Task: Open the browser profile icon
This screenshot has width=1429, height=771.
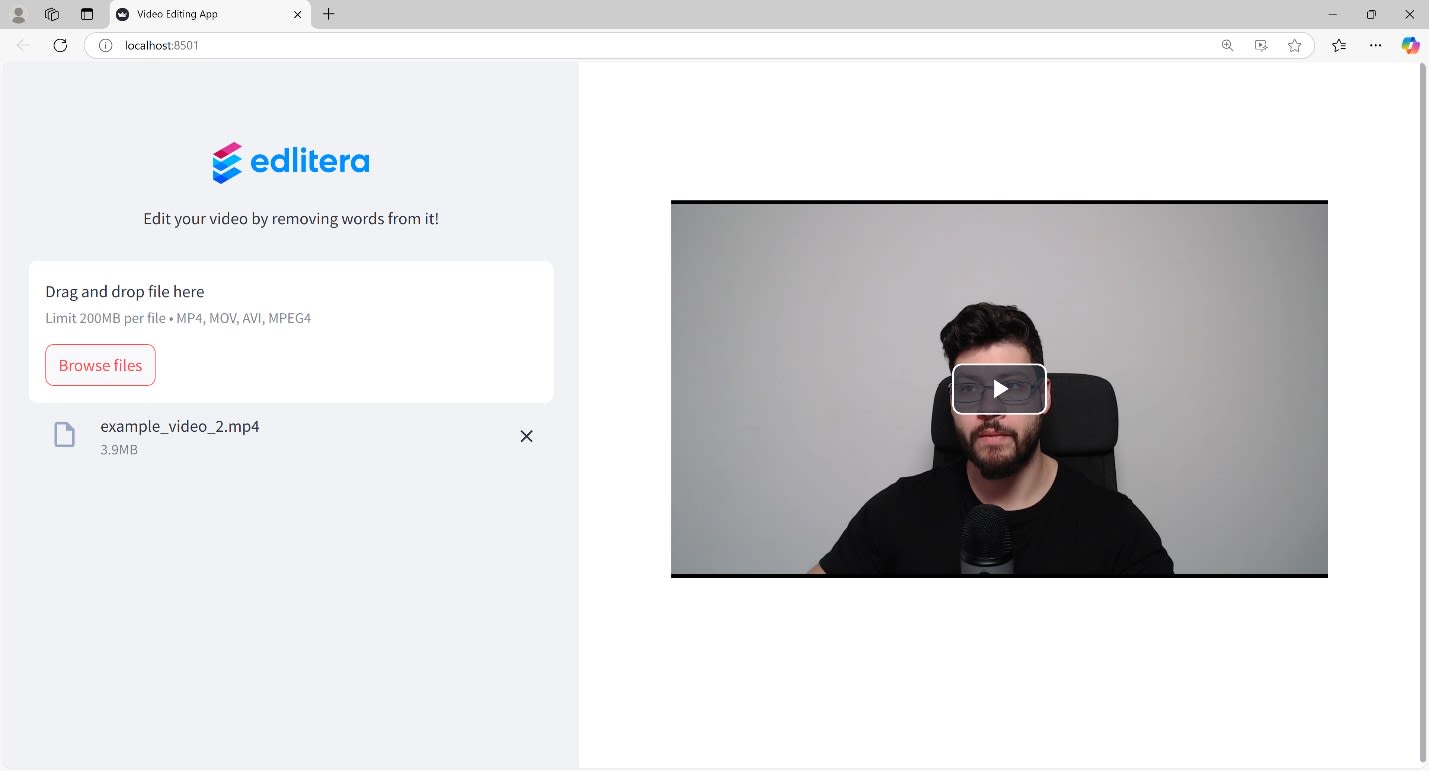Action: pyautogui.click(x=18, y=14)
